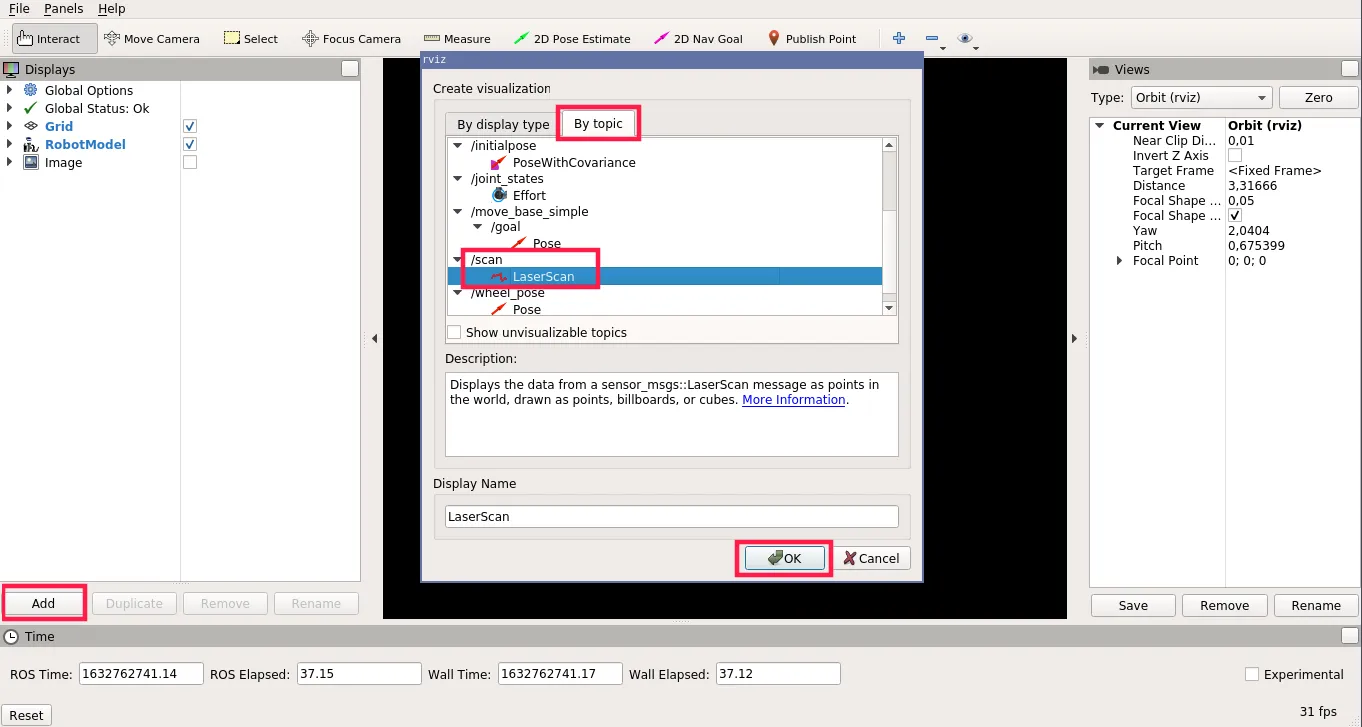Open the view Type dropdown
The width and height of the screenshot is (1362, 727).
coord(1200,98)
